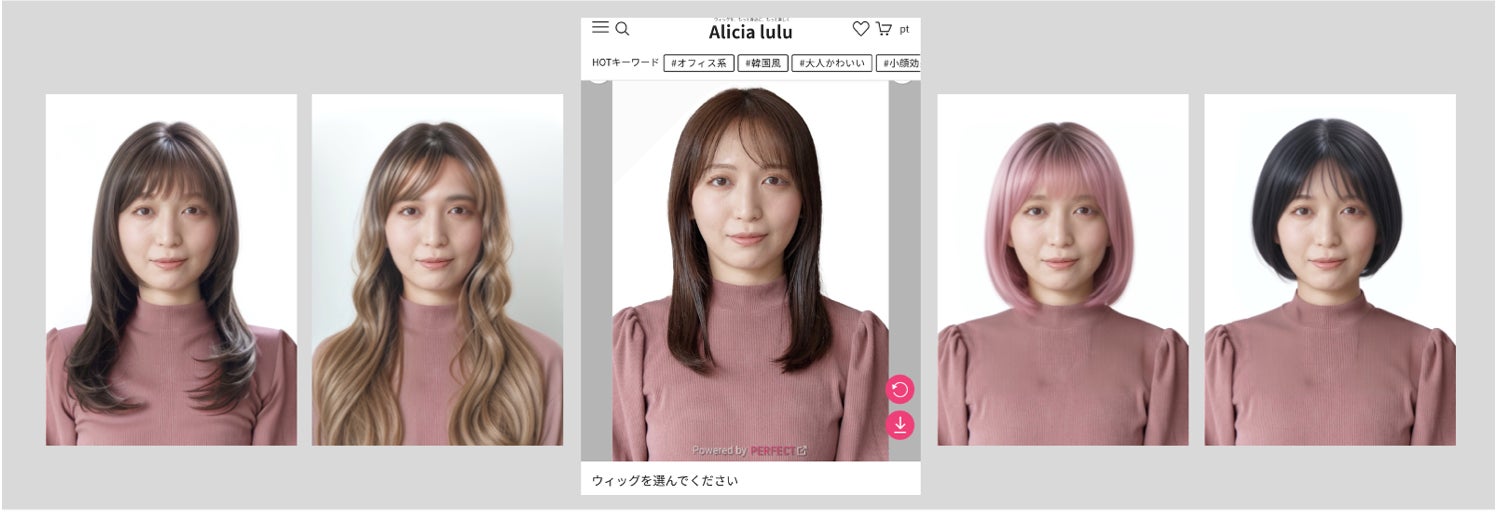1500x513 pixels.
Task: Click the central brown straight hair preview
Action: 750,270
